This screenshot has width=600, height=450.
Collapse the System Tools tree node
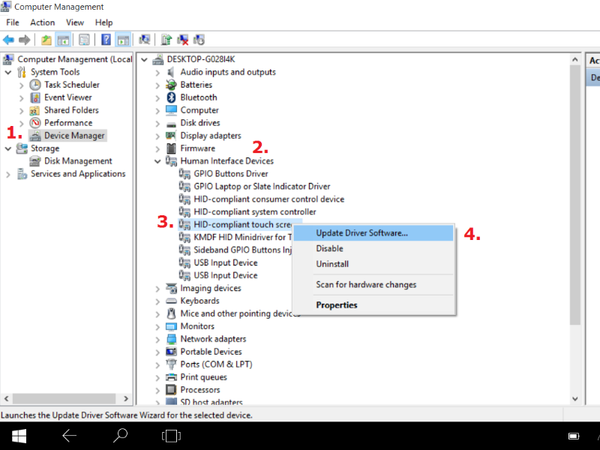tap(9, 72)
